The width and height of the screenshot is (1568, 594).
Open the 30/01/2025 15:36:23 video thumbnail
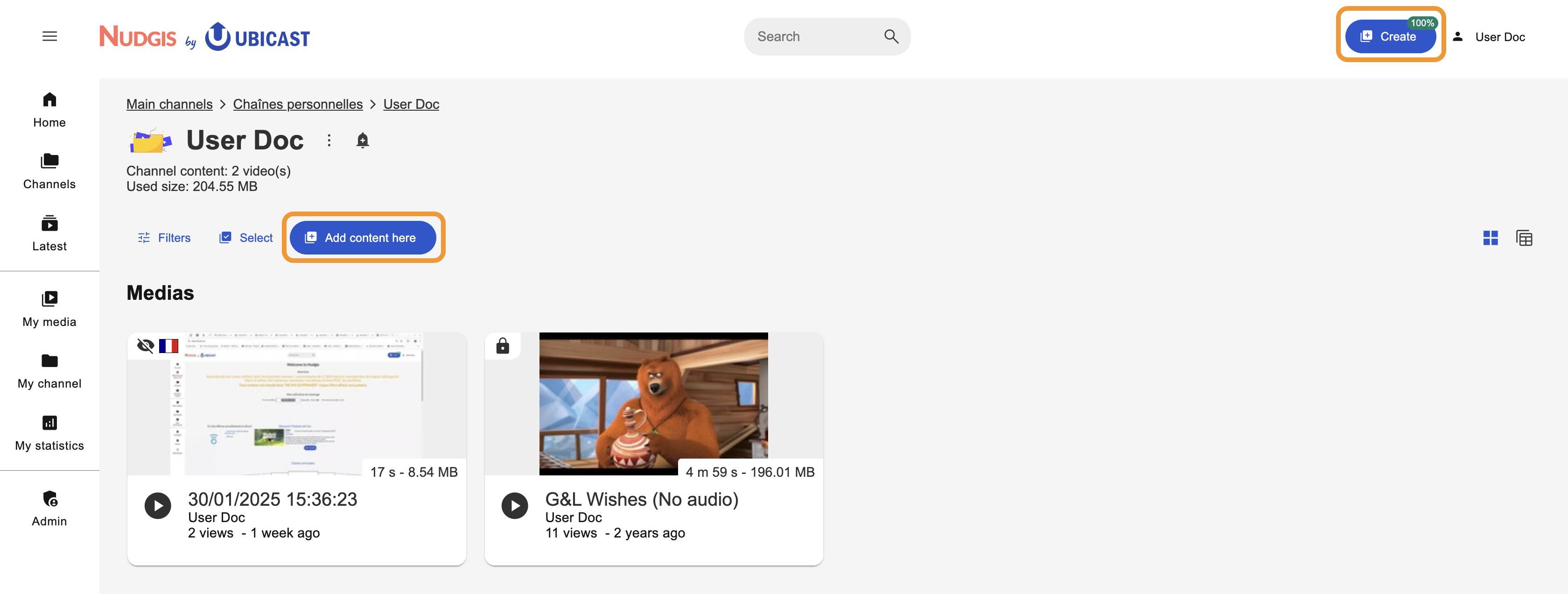[x=296, y=403]
